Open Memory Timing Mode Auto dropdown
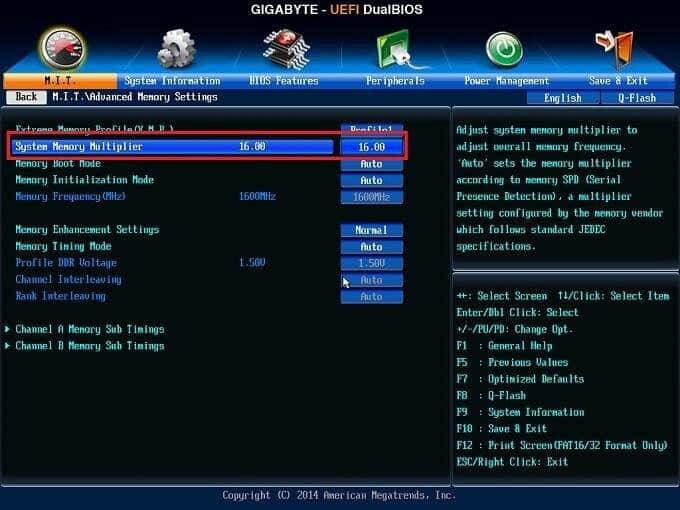The height and width of the screenshot is (510, 680). (x=371, y=247)
